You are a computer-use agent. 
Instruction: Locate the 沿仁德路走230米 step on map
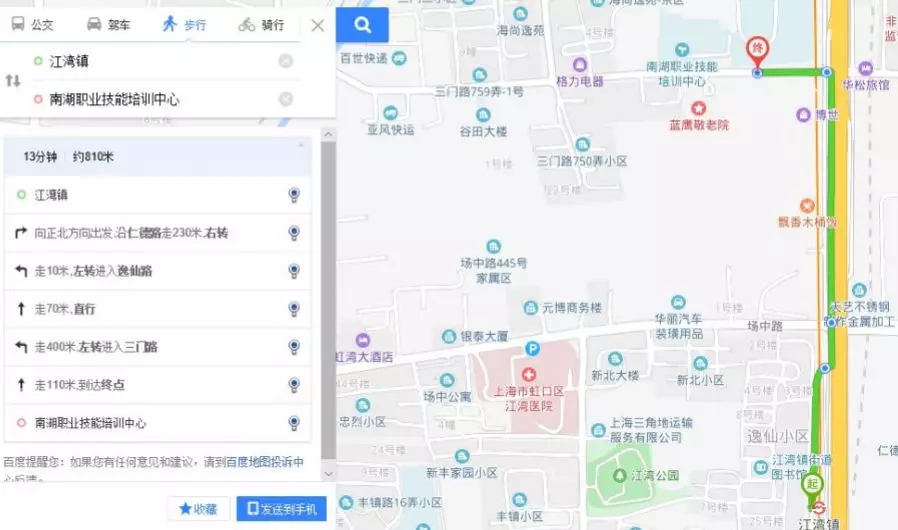click(x=294, y=233)
